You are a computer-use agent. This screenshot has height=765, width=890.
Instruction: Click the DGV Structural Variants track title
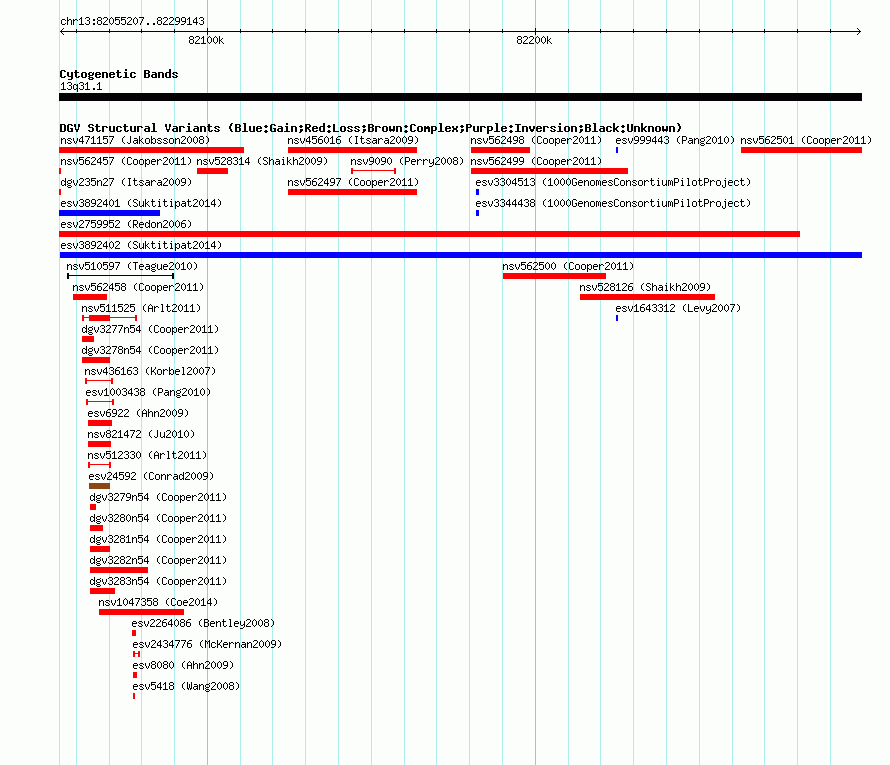371,128
